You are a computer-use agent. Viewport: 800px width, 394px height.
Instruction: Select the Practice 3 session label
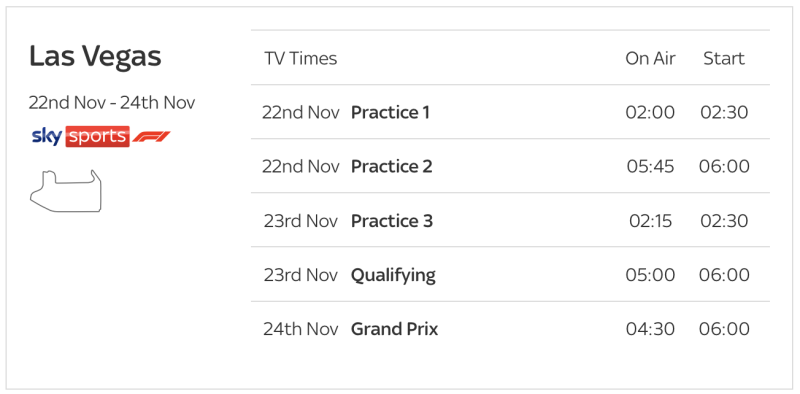pyautogui.click(x=392, y=221)
